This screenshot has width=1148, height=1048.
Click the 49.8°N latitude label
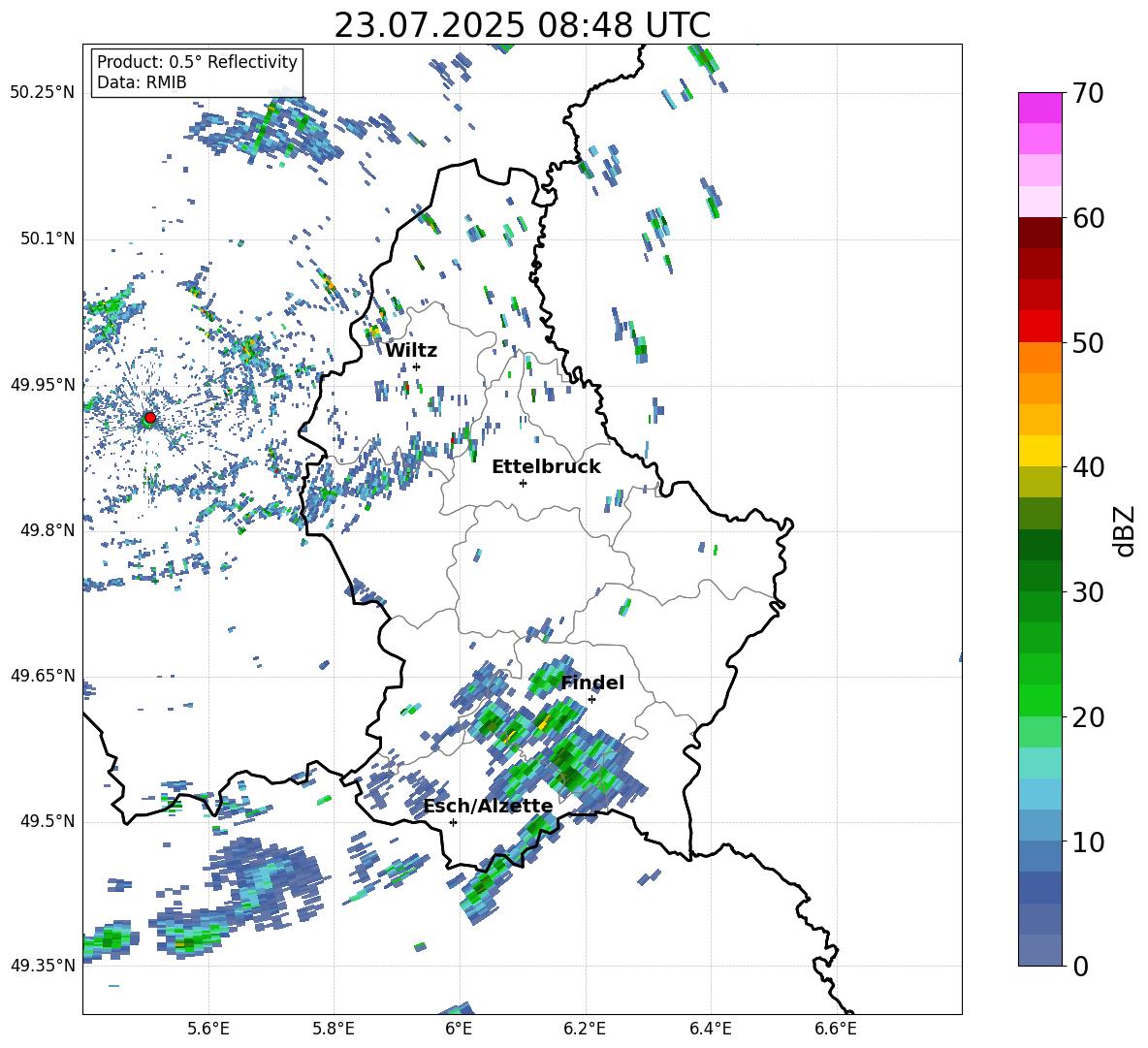pos(47,530)
